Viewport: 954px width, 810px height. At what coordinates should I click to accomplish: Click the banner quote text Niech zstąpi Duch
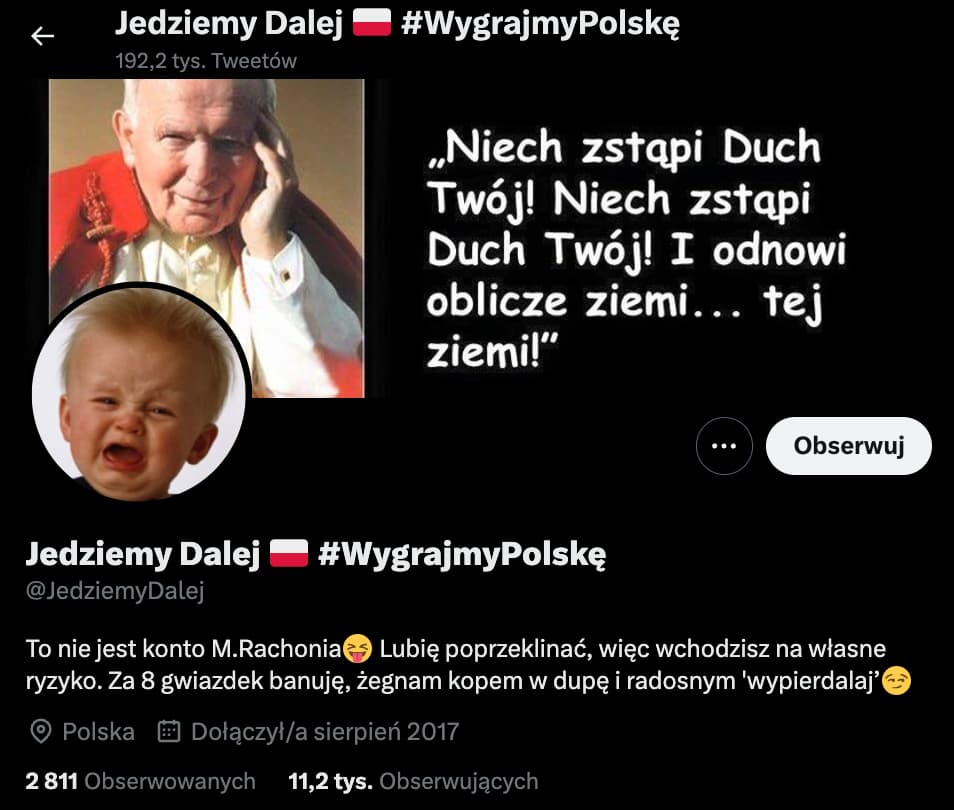(x=626, y=148)
